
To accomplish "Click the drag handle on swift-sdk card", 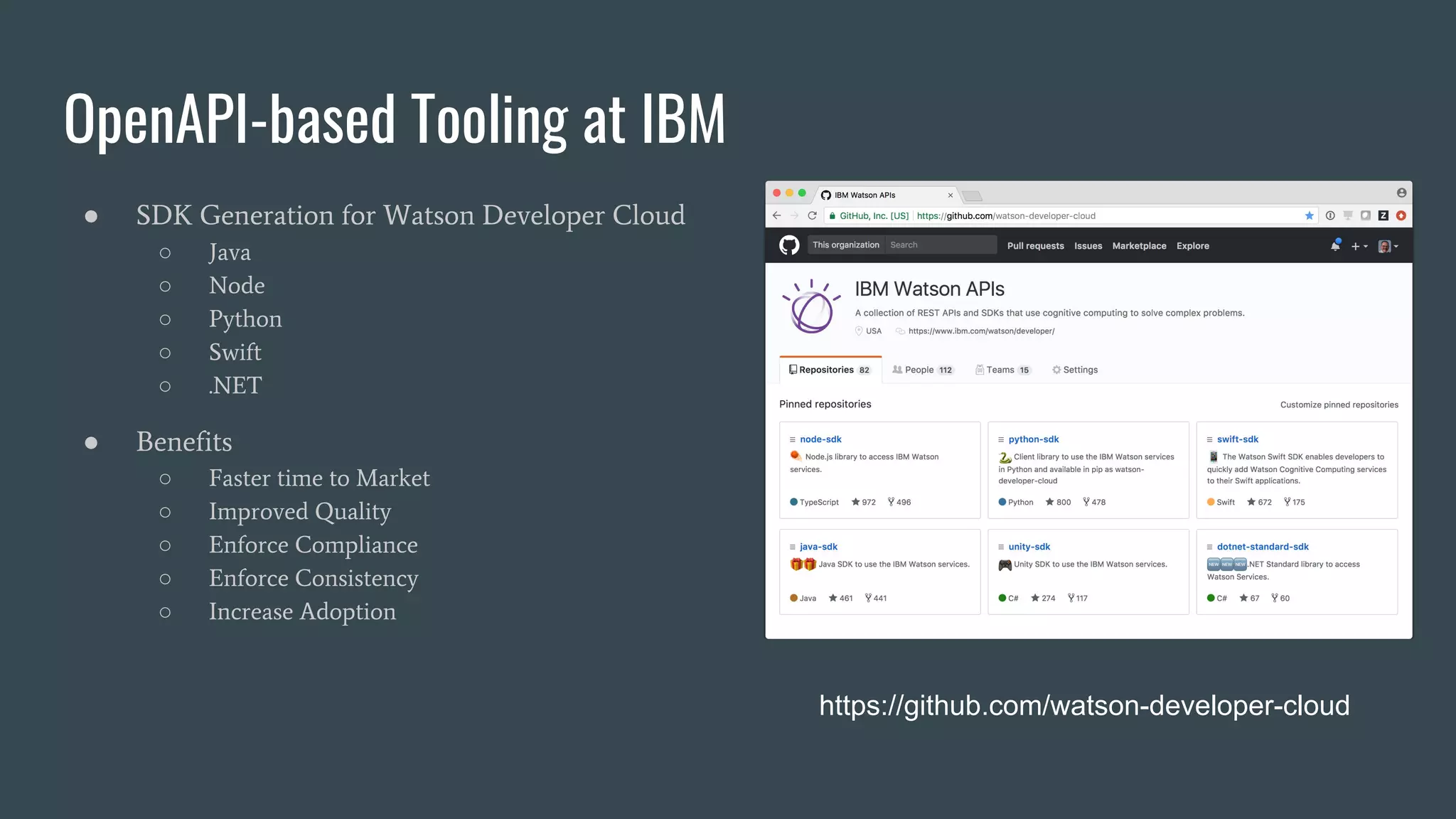I will pyautogui.click(x=1210, y=439).
